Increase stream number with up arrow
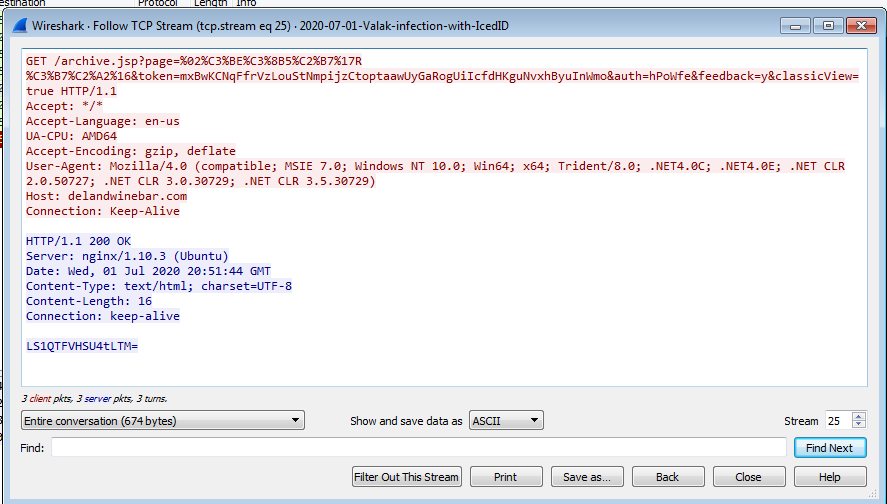887x504 pixels. pyautogui.click(x=859, y=417)
